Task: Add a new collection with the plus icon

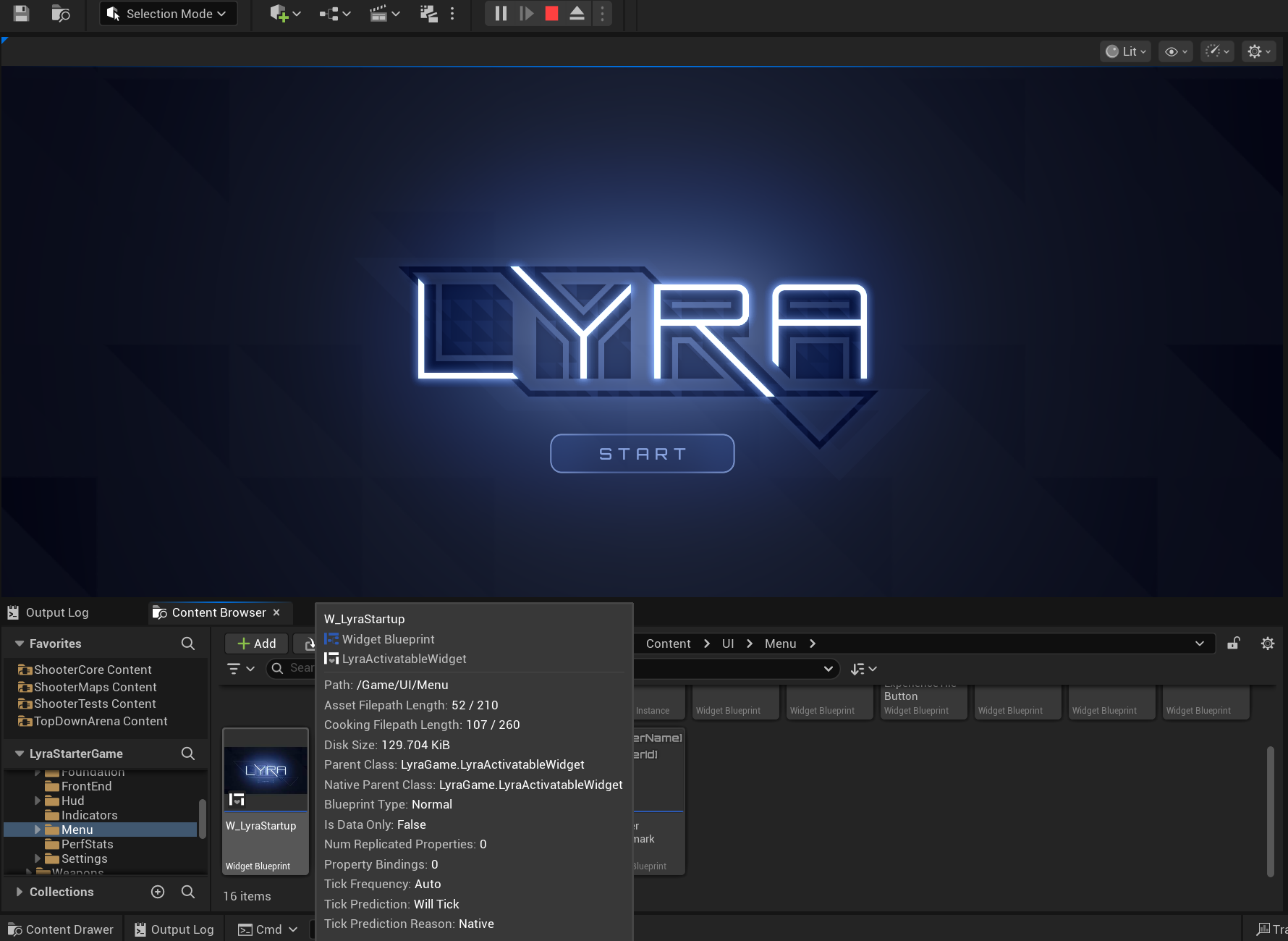Action: click(158, 892)
